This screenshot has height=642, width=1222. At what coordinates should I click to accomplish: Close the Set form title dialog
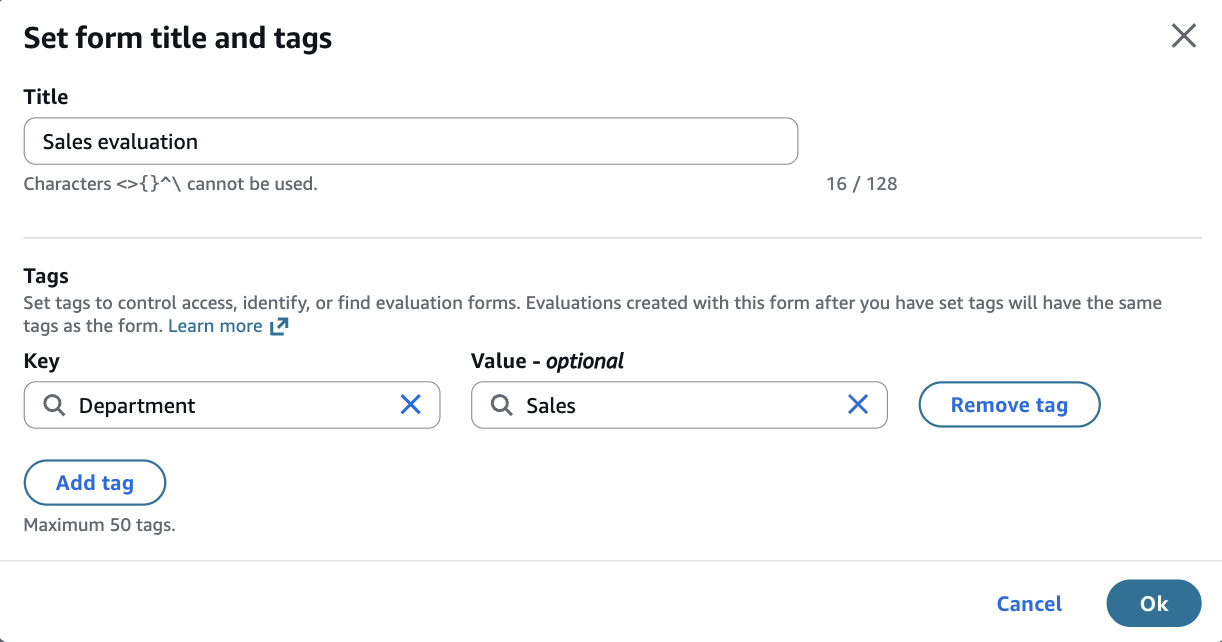pos(1184,37)
